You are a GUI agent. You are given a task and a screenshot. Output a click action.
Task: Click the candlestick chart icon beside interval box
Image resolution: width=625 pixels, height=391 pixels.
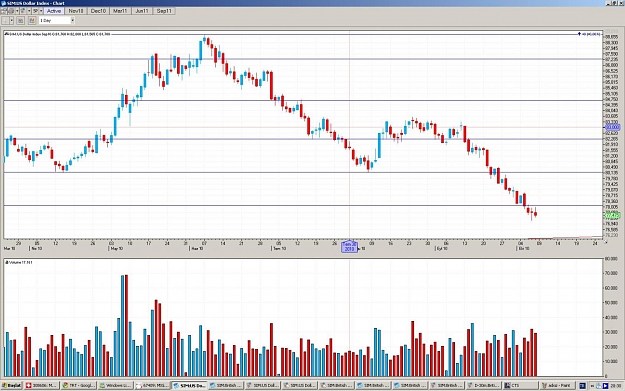pos(32,20)
